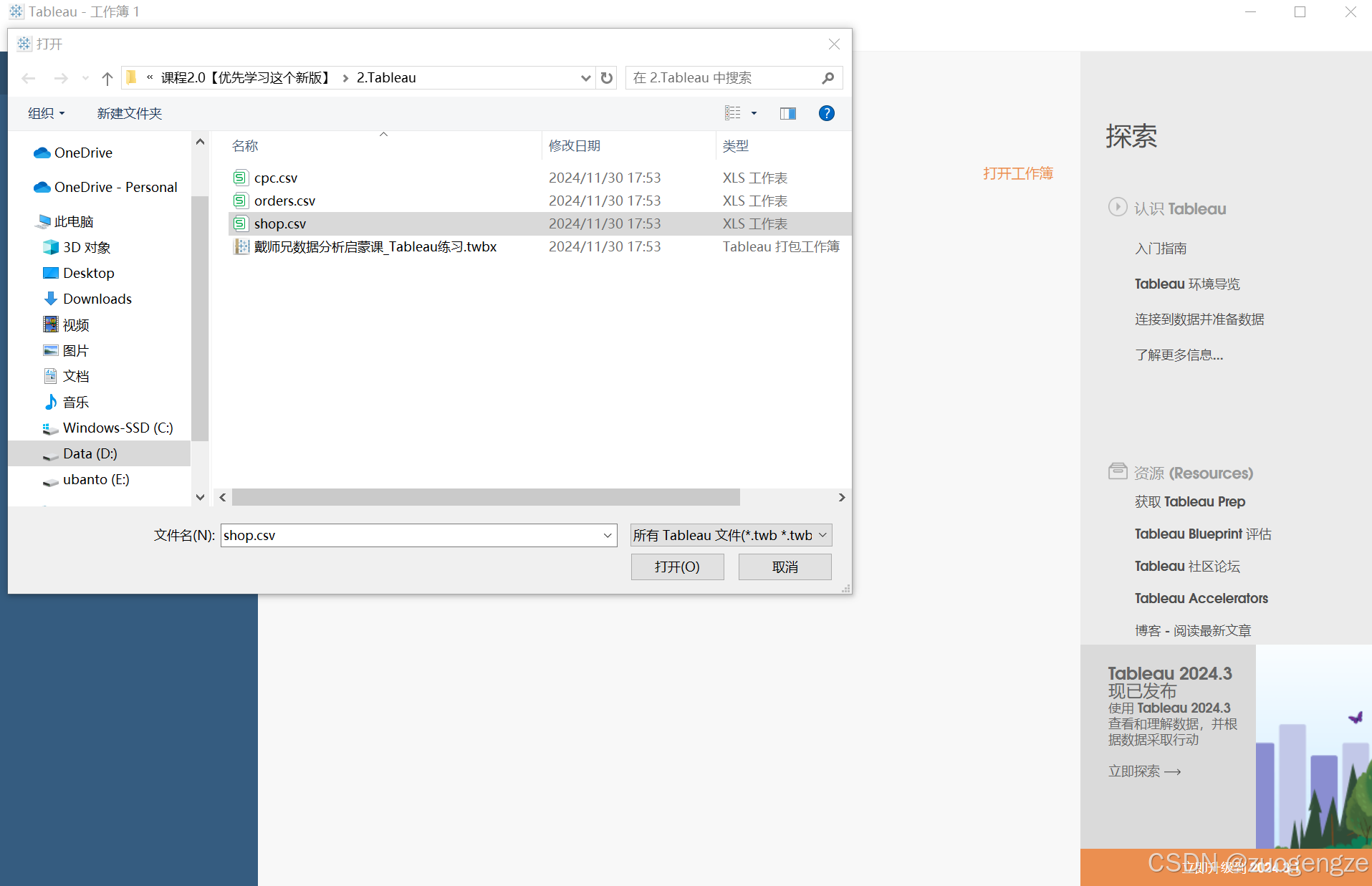The image size is (1372, 886).
Task: Open 连接到数据并准备数据 link
Action: (x=1199, y=319)
